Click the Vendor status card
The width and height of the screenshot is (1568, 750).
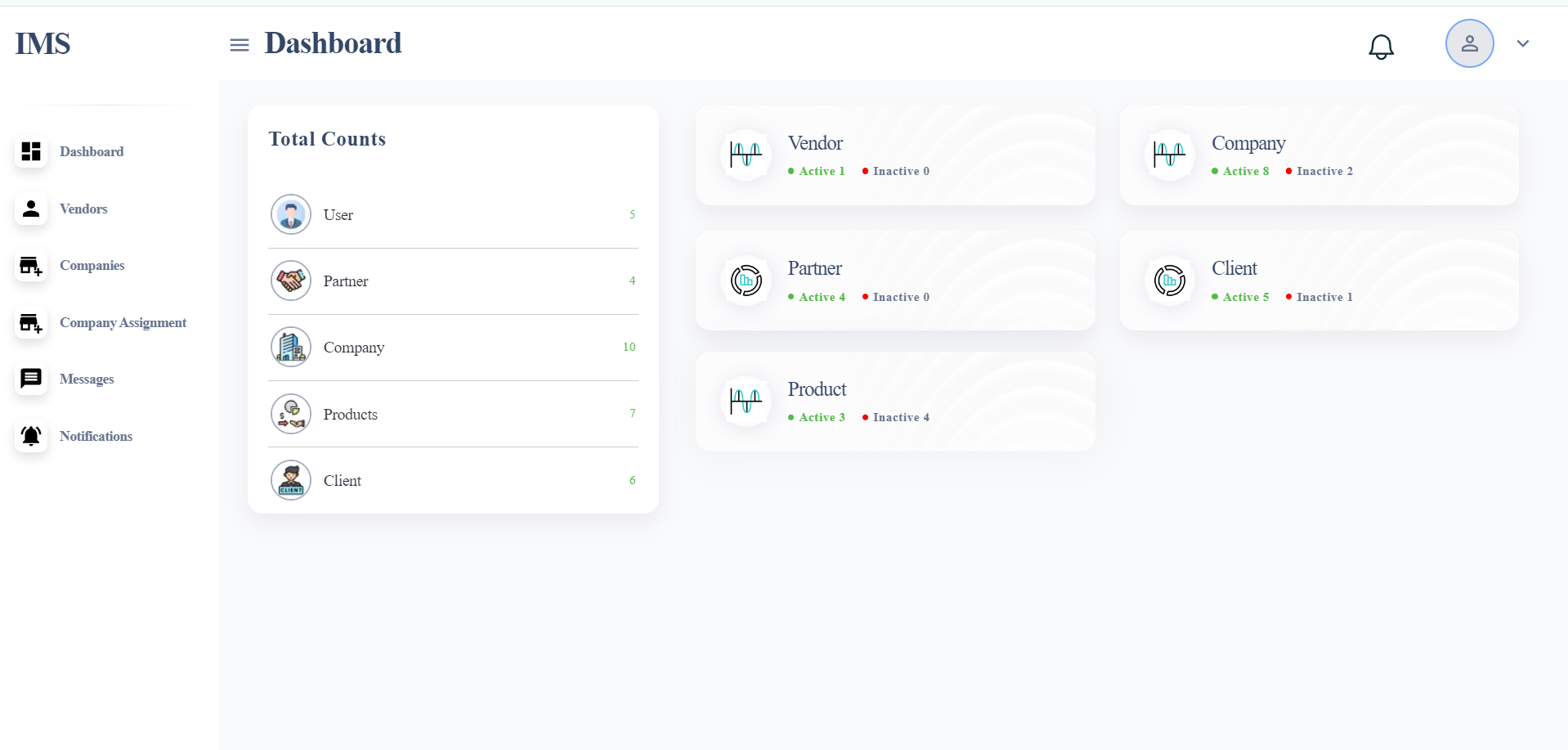point(895,155)
